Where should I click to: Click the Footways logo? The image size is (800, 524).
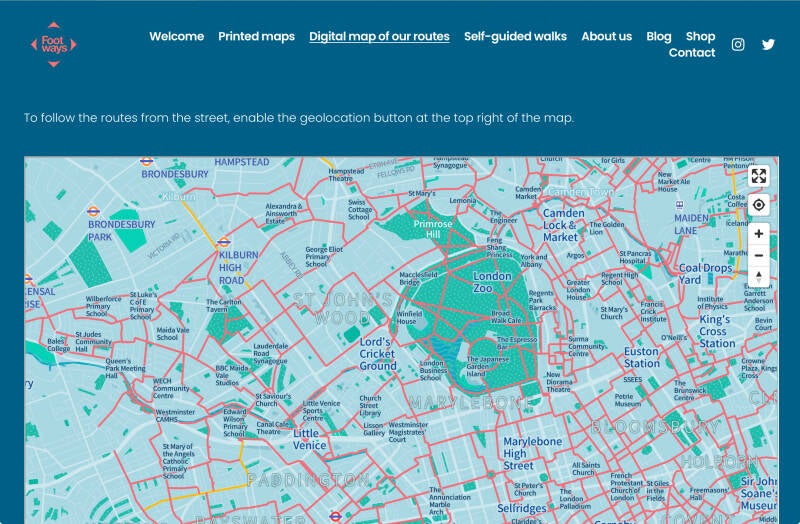[x=54, y=44]
